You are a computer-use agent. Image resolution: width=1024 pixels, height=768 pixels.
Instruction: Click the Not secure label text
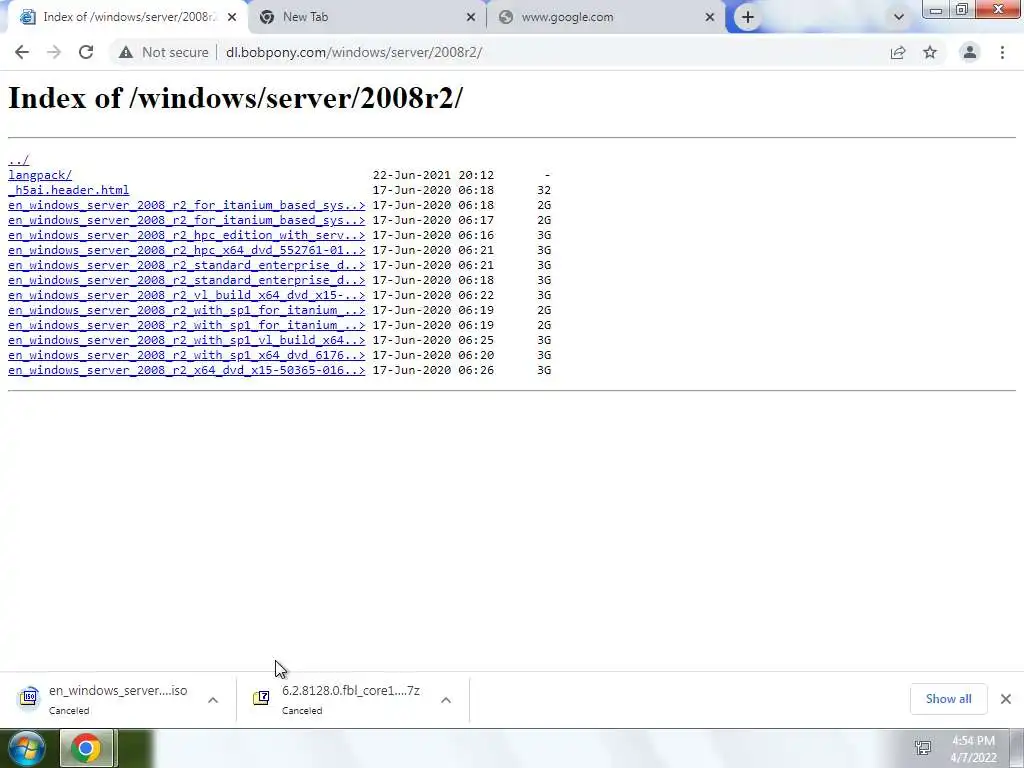tap(175, 52)
